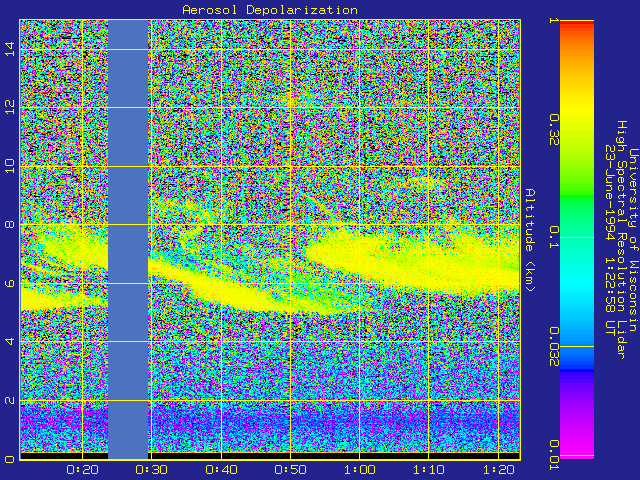Click altitude axis label 10
The height and width of the screenshot is (480, 640).
[x=10, y=166]
